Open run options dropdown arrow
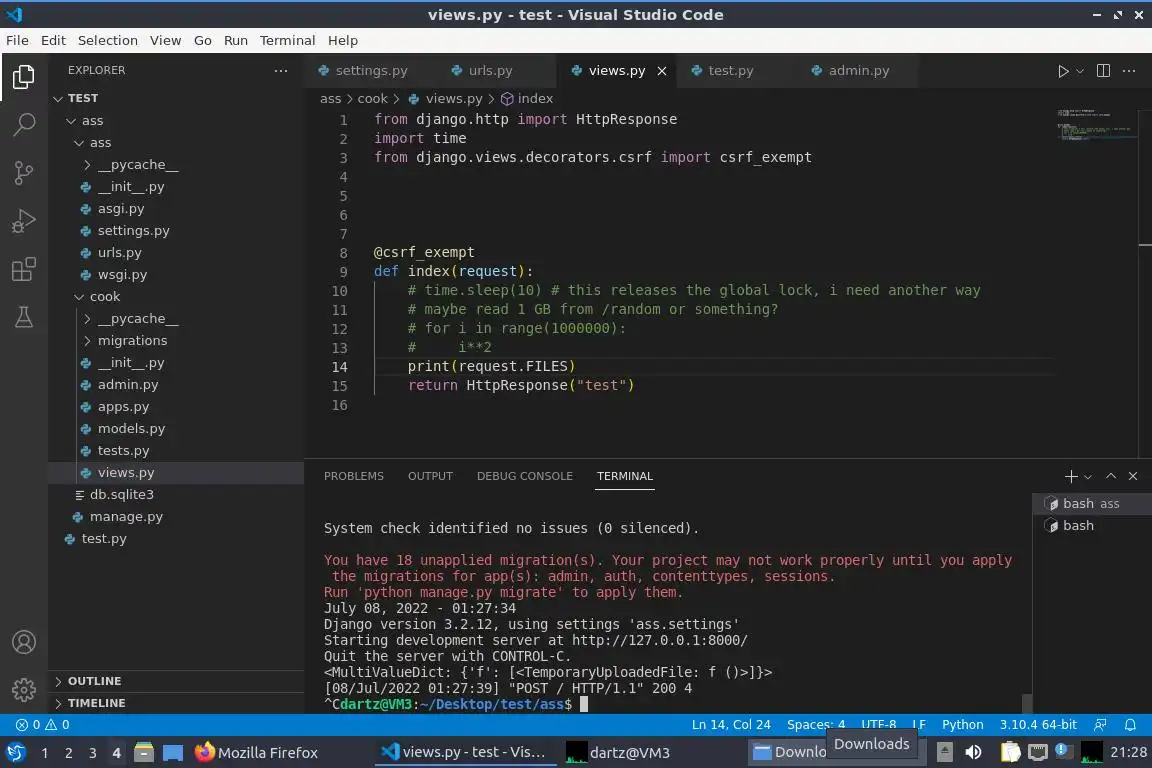This screenshot has width=1152, height=768. coord(1079,71)
